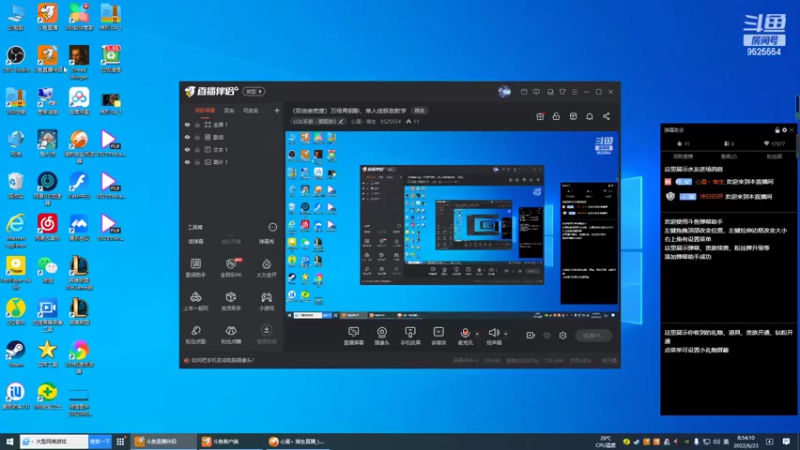Screen dimensions: 800x450
Task: Lock the 全屏 1 source
Action: (x=197, y=124)
